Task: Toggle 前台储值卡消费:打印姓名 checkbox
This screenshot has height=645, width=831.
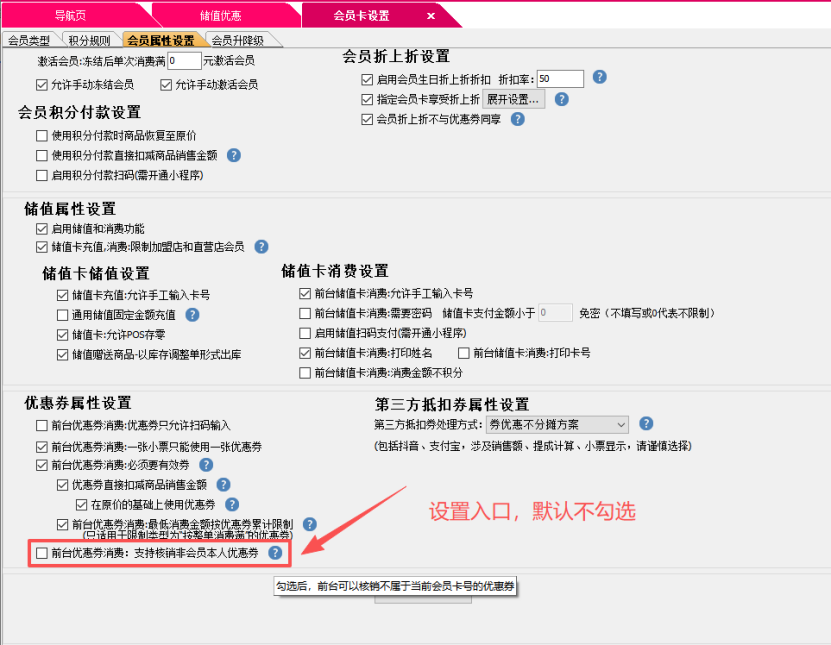Action: click(x=305, y=353)
